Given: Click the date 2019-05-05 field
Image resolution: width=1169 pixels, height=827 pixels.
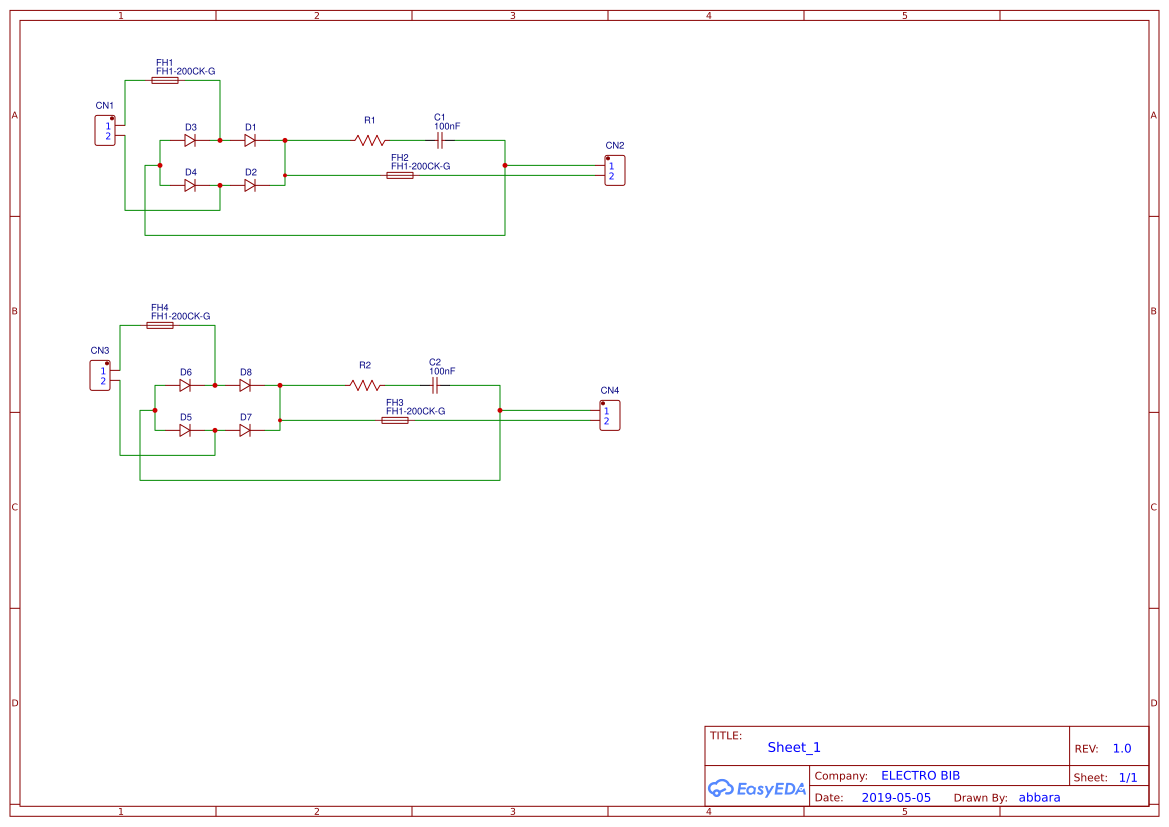Looking at the screenshot, I should pyautogui.click(x=895, y=798).
